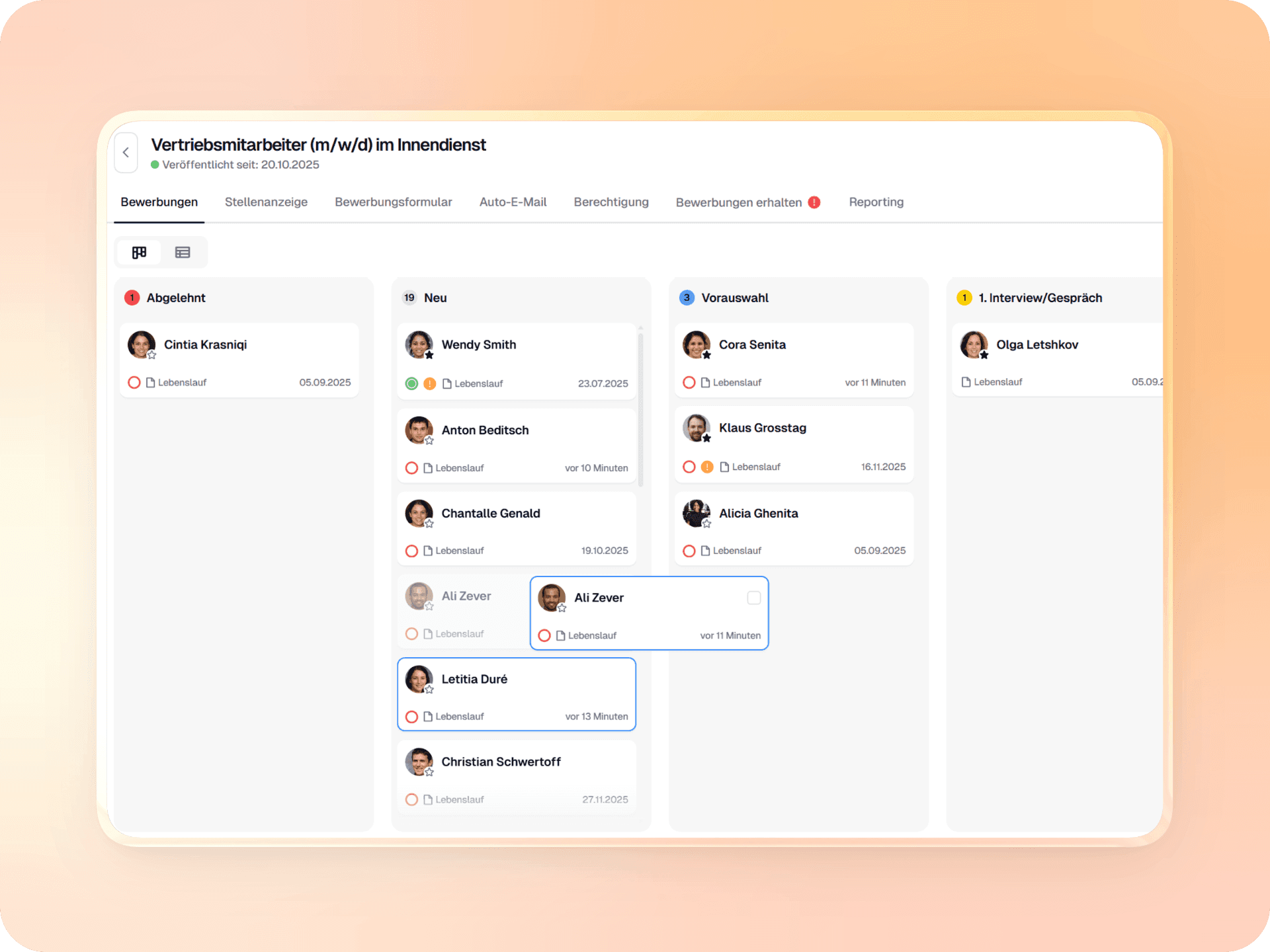Toggle star favorite on Alicia Ghenita's avatar
The image size is (1270, 952).
pyautogui.click(x=706, y=524)
